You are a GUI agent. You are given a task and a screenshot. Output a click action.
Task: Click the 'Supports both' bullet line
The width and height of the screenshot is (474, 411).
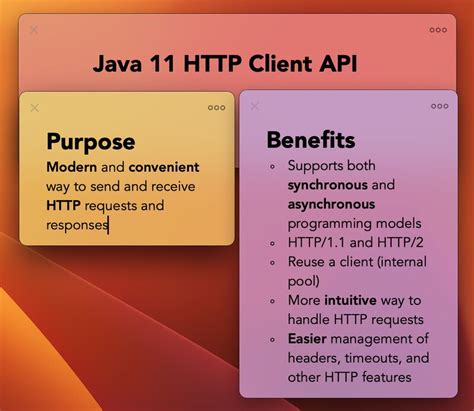332,166
